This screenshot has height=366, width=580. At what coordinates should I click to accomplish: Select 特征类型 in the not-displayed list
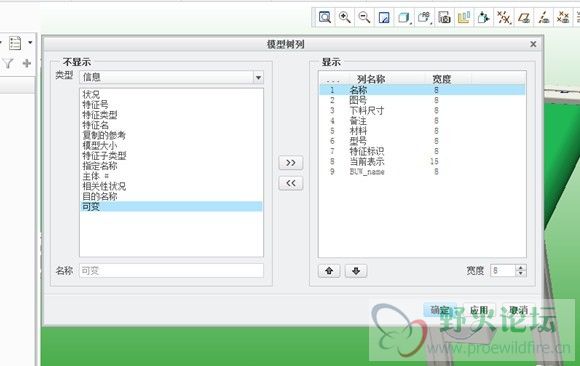100,115
